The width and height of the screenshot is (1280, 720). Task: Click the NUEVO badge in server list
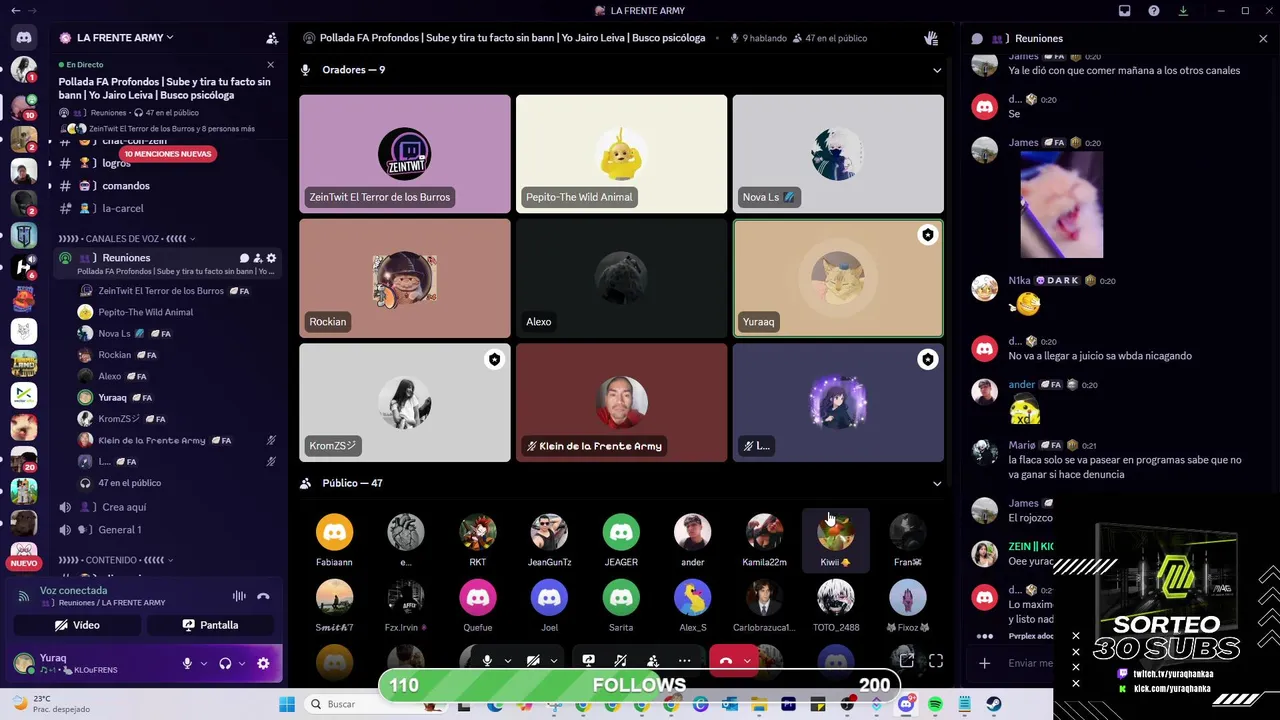coord(23,563)
